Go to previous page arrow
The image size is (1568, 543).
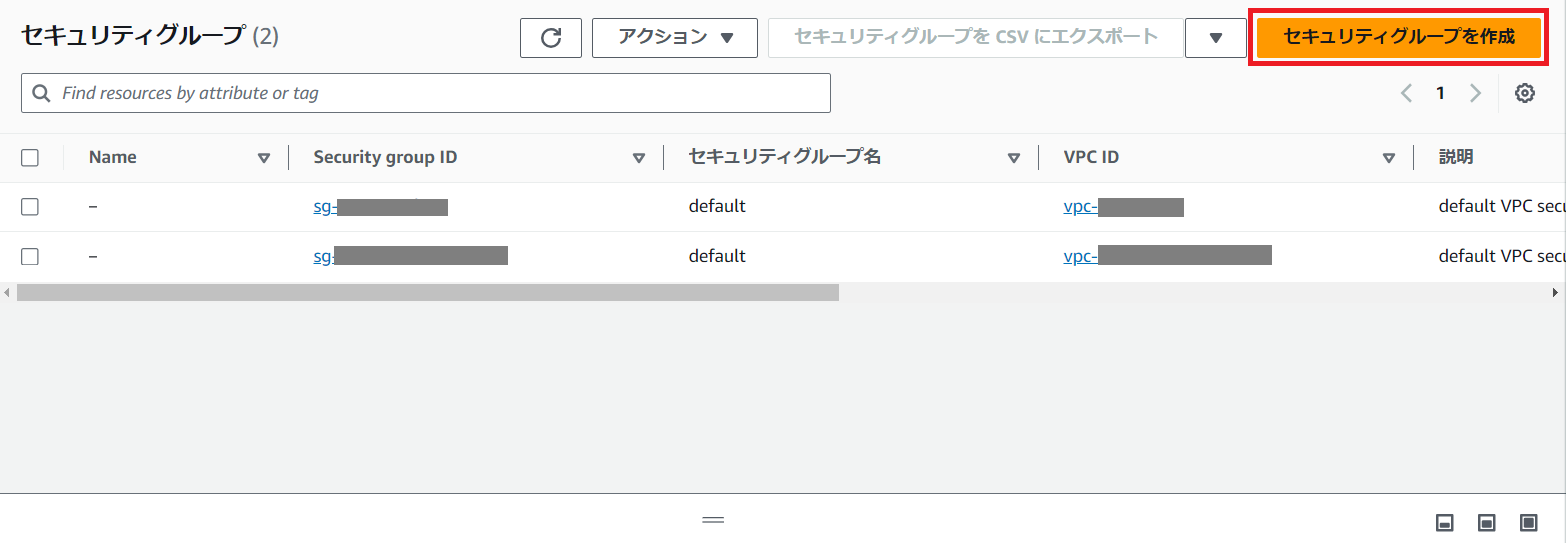pos(1406,93)
